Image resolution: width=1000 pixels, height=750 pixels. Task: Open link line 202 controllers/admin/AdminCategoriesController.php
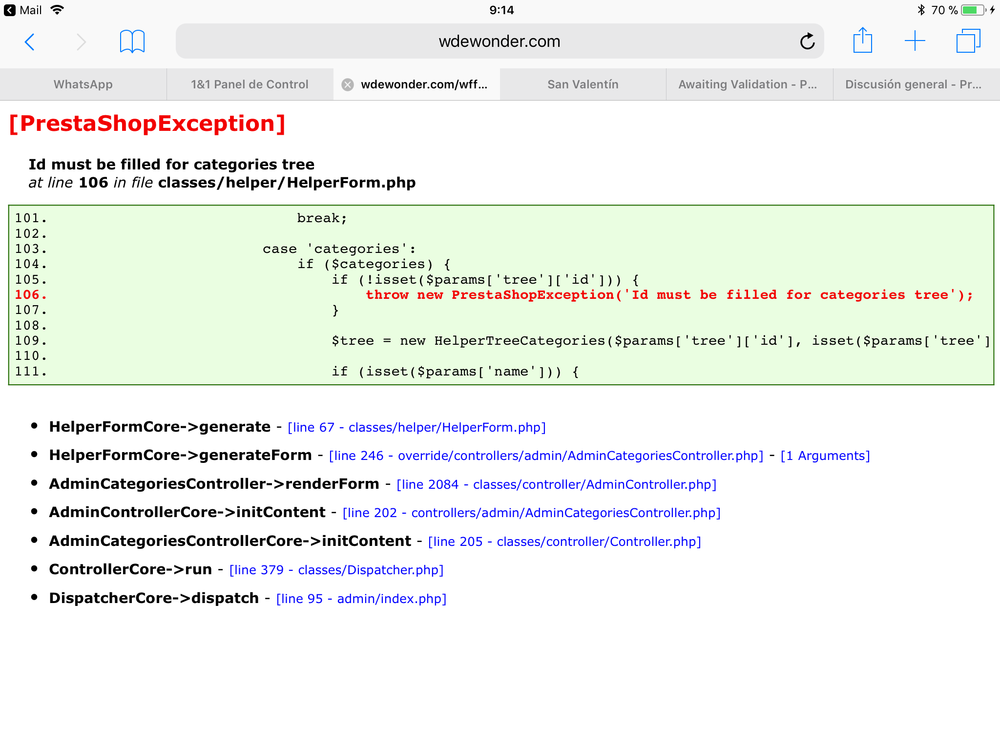point(531,513)
